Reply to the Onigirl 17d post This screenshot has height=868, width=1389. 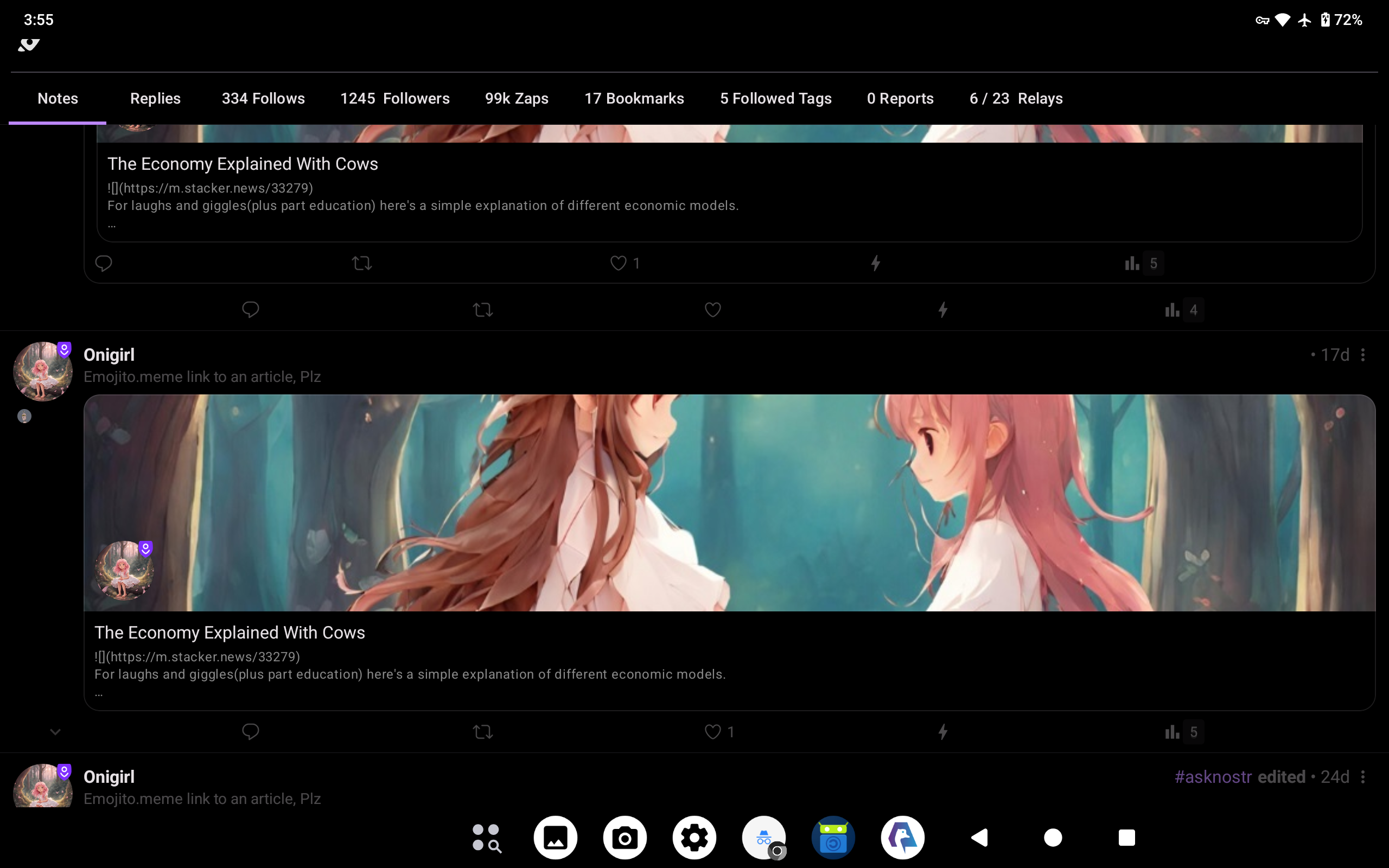250,731
